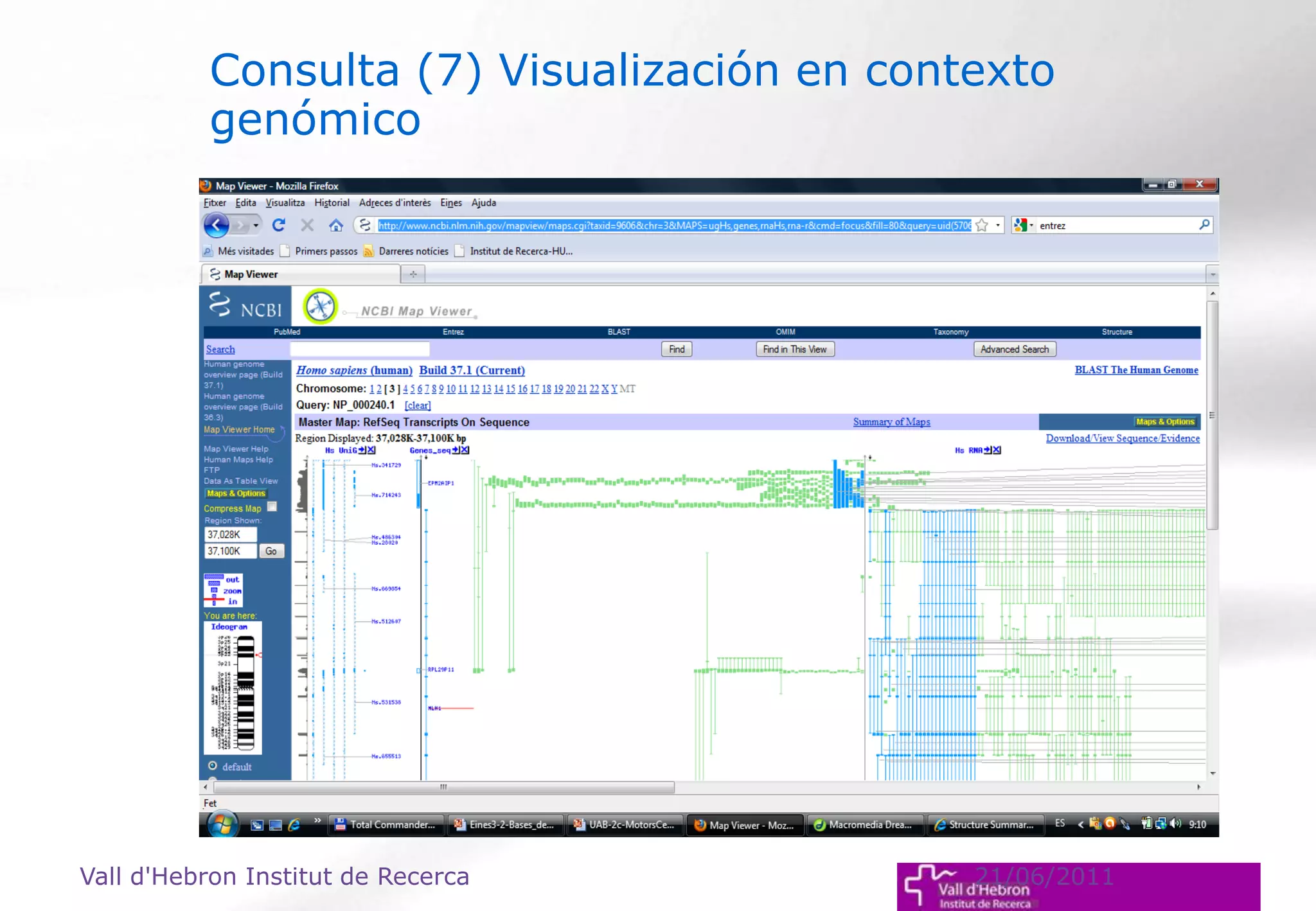The image size is (1316, 911).
Task: Open the back/forward history dropdown arrow
Action: point(256,226)
